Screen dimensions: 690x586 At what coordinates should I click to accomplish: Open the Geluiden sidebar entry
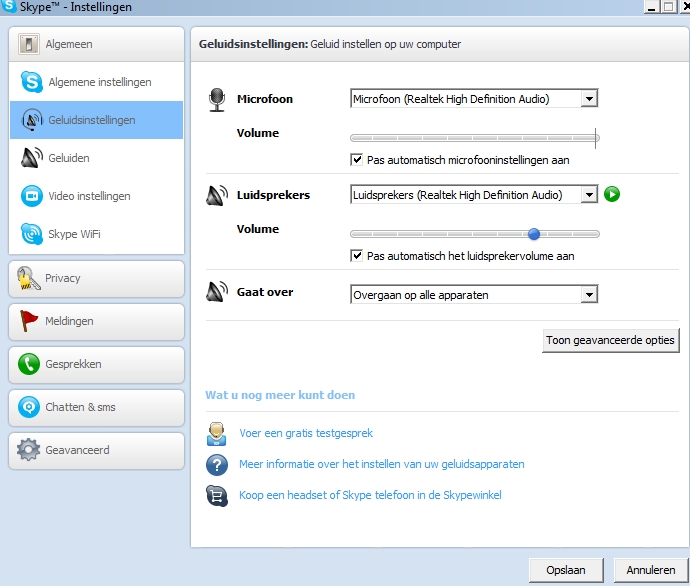[x=96, y=158]
